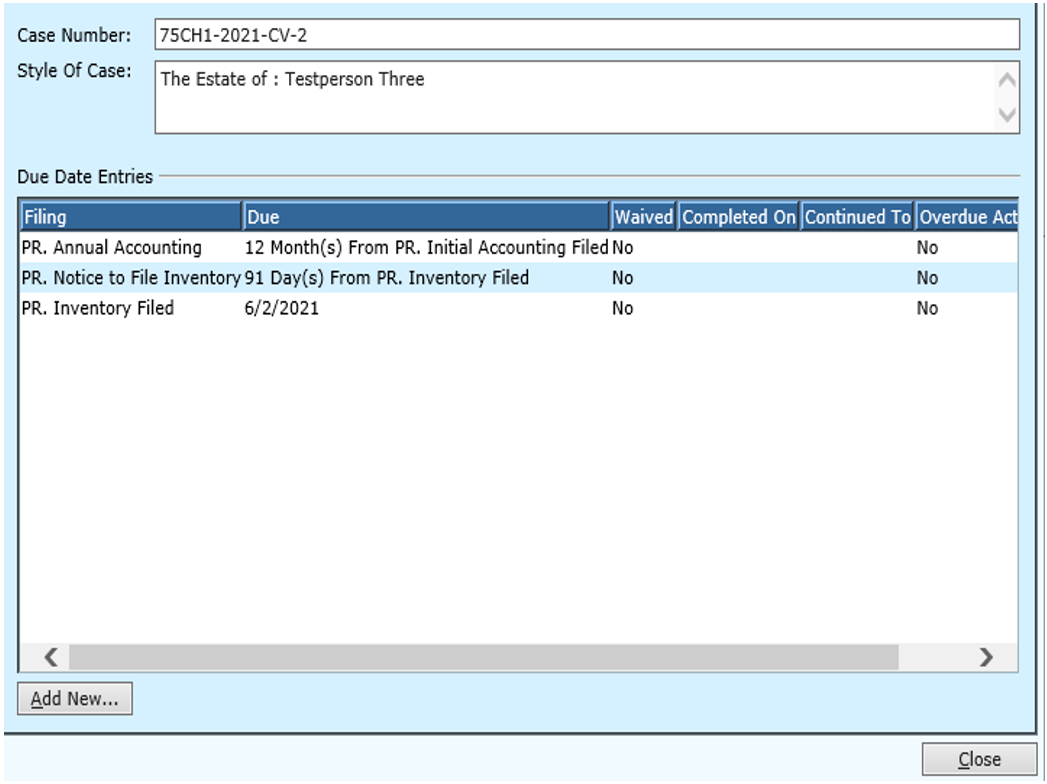
Task: Click the Completed On column header
Action: [x=739, y=217]
